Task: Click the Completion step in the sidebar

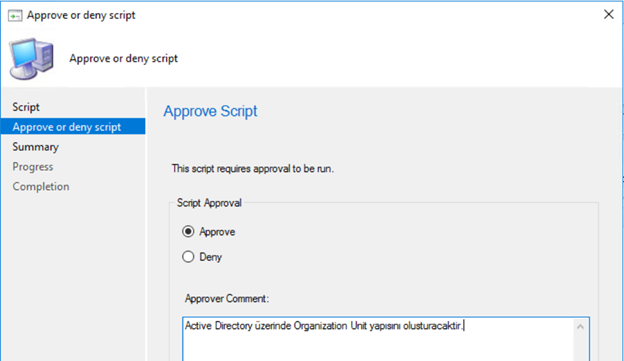Action: (41, 187)
